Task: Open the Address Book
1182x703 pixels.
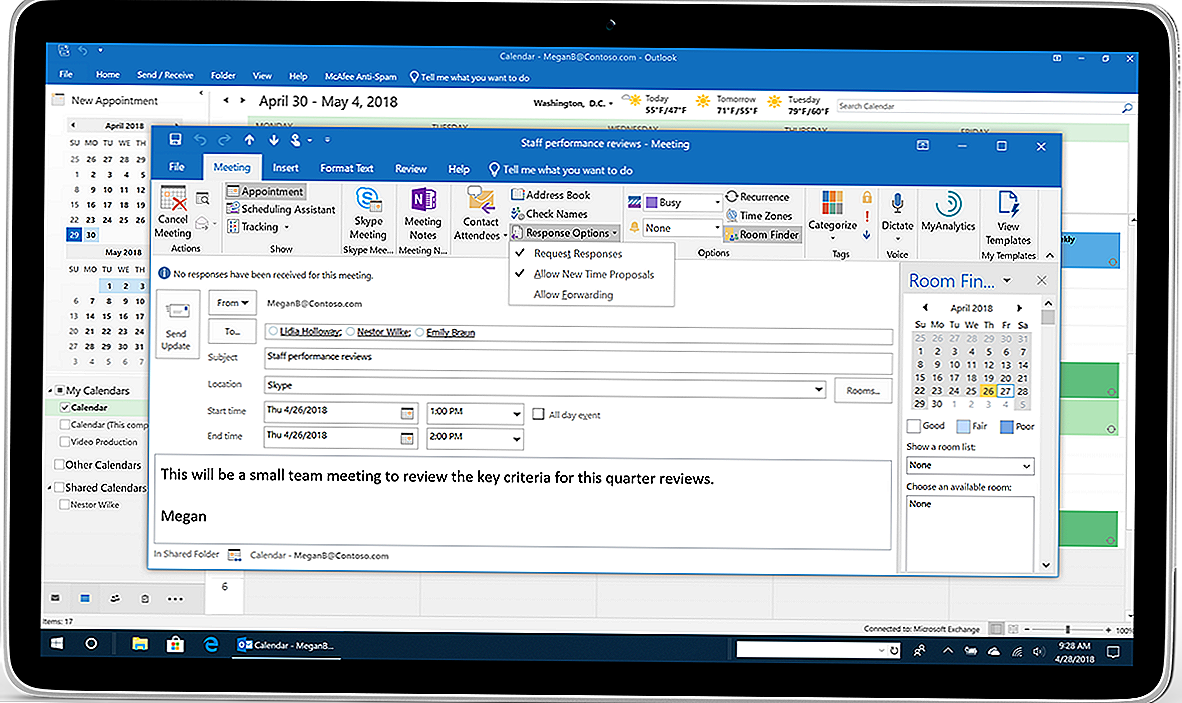Action: pos(551,194)
